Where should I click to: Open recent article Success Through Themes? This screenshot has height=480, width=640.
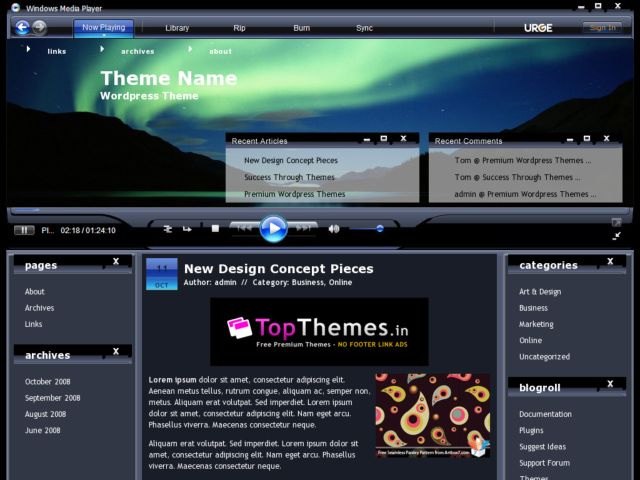(289, 177)
